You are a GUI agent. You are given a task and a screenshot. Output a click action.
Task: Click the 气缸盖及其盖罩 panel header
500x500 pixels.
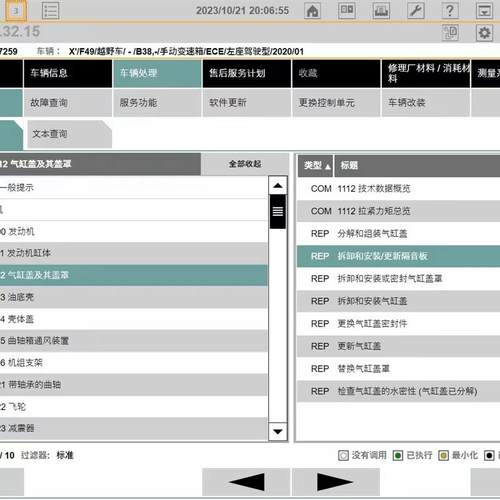click(x=100, y=164)
